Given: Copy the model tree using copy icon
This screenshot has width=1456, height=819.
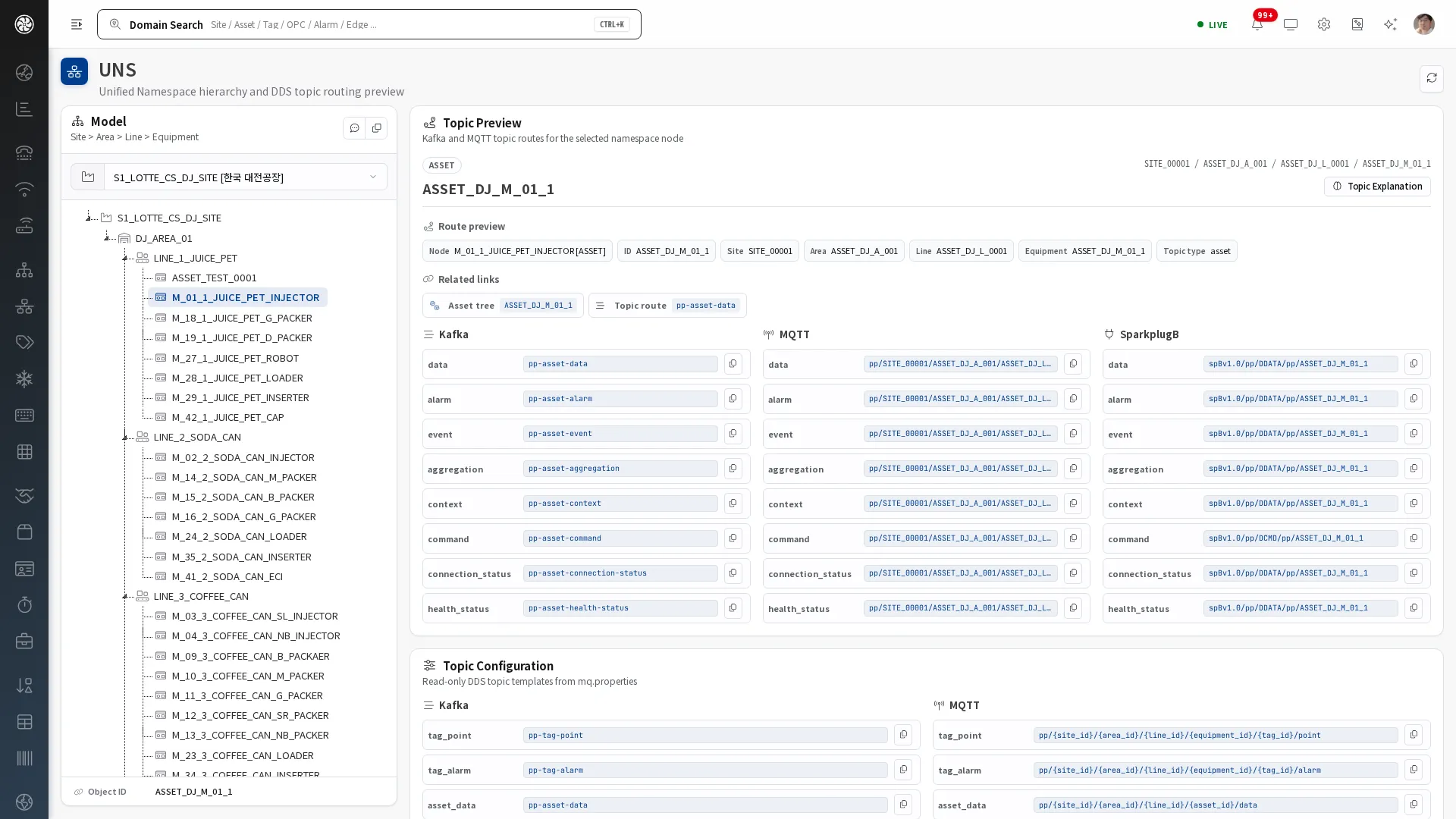Looking at the screenshot, I should 376,128.
